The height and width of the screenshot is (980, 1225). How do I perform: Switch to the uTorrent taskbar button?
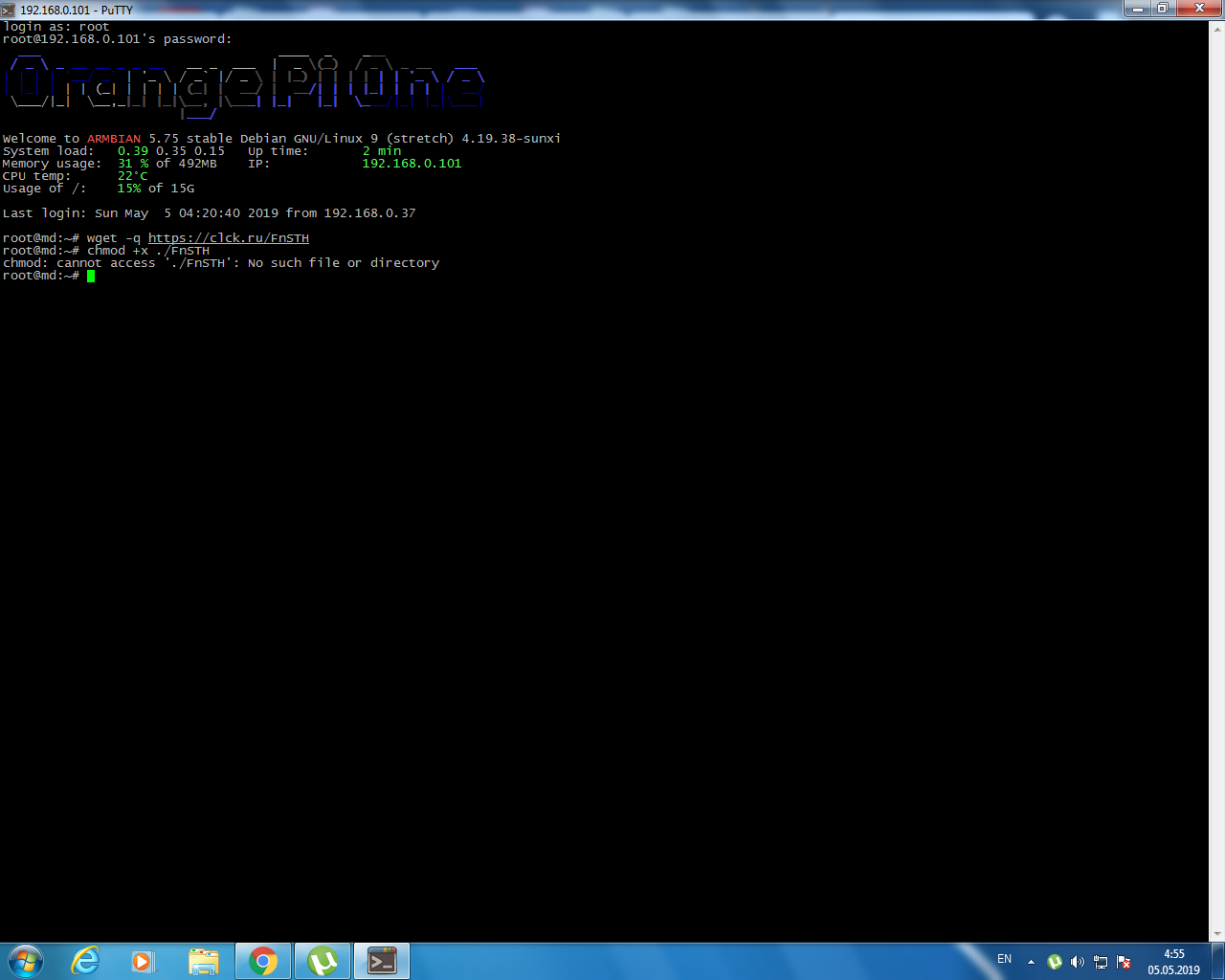click(x=323, y=961)
